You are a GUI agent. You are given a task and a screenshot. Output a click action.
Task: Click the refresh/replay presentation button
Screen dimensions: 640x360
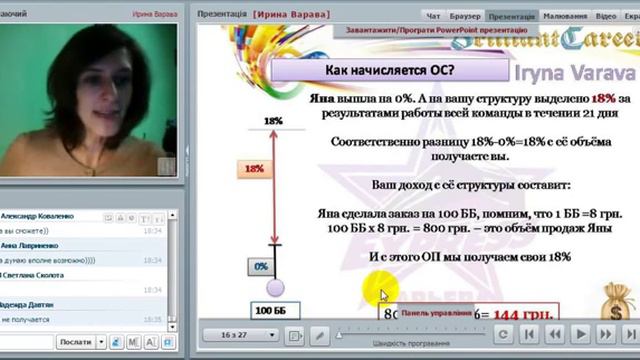coord(503,335)
